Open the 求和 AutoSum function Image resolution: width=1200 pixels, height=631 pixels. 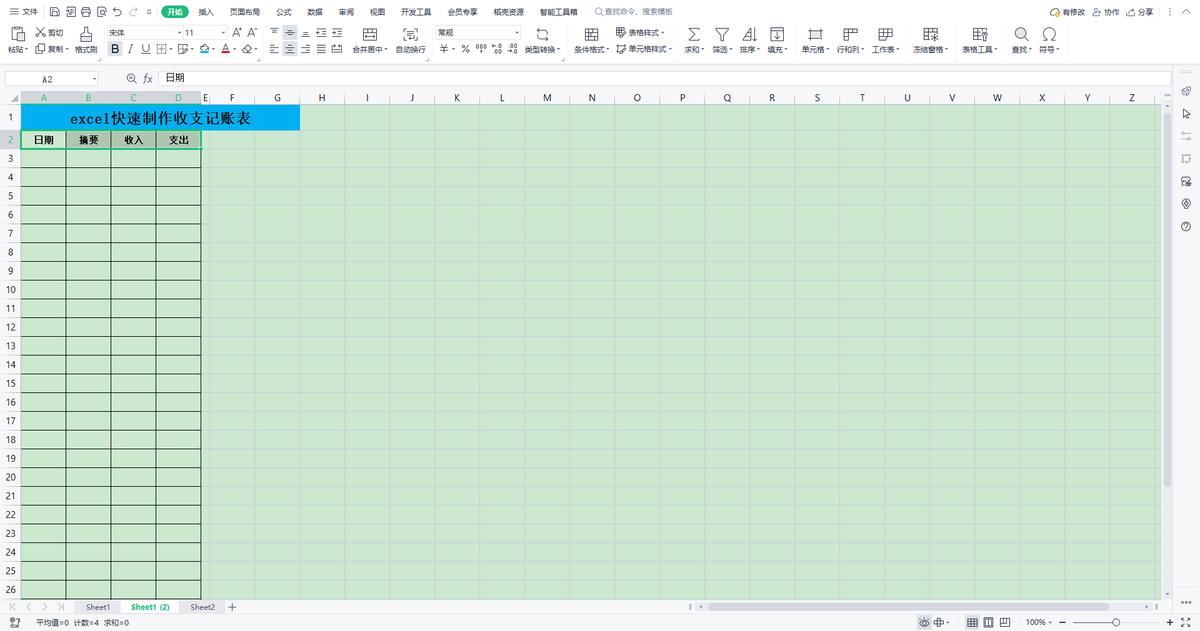pyautogui.click(x=692, y=40)
